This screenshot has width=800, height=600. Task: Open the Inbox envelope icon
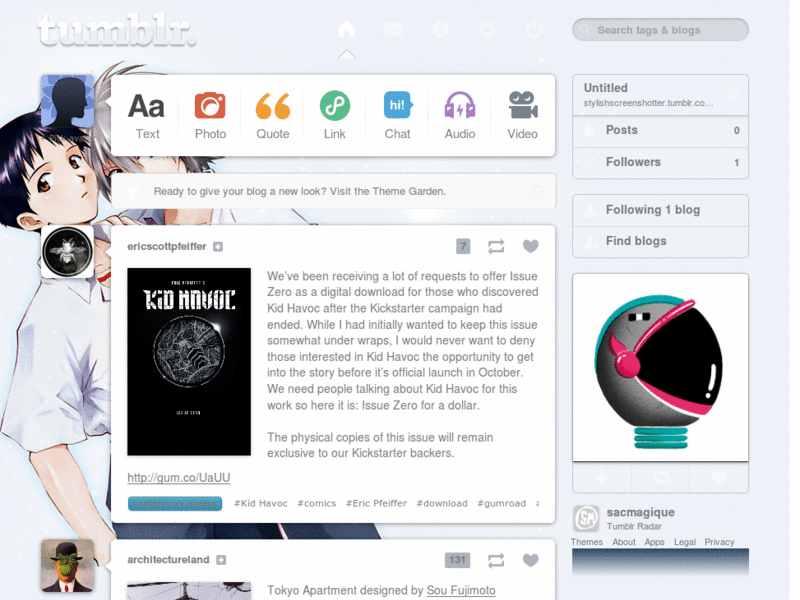click(393, 29)
